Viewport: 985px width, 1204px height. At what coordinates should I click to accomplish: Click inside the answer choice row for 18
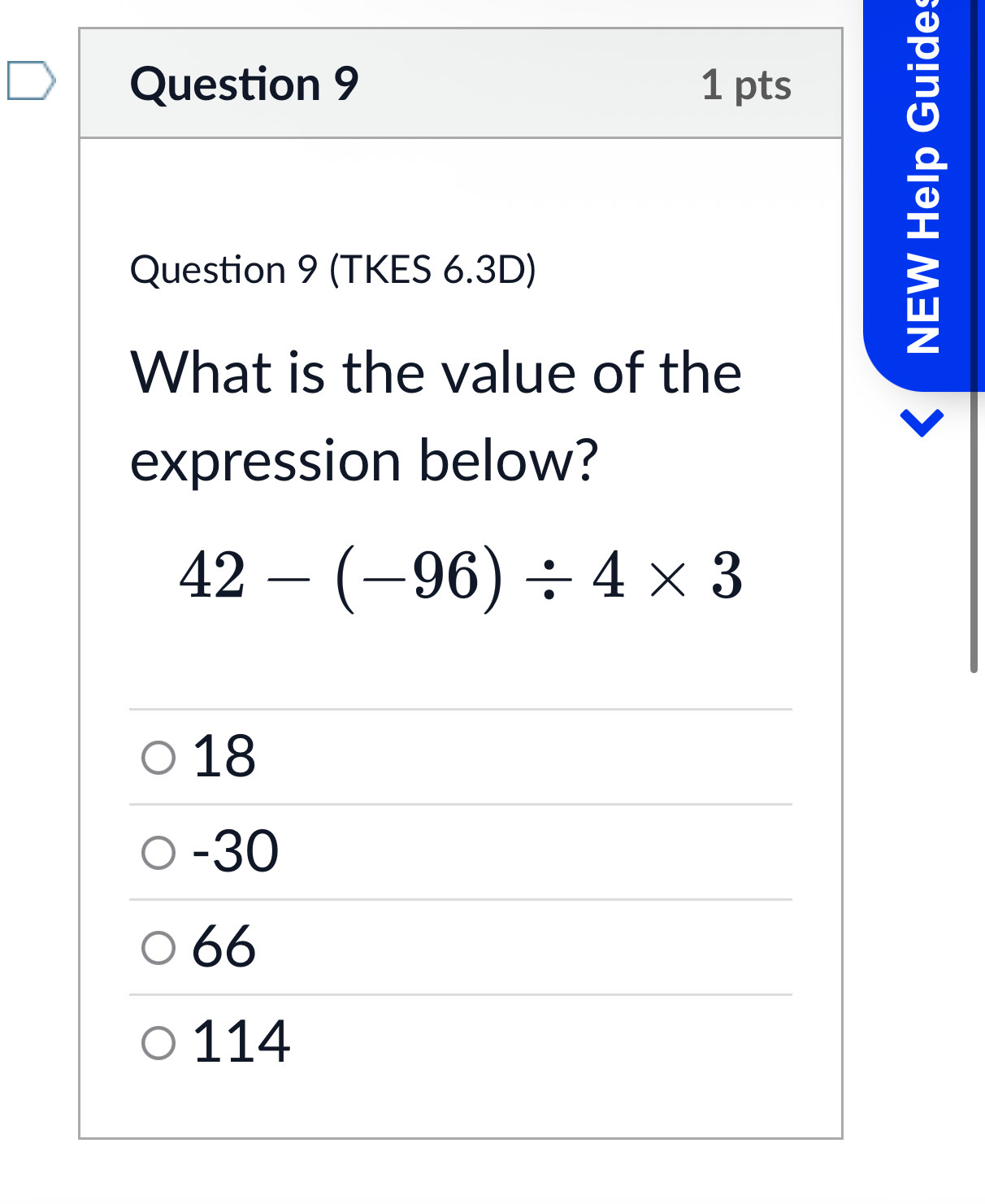pyautogui.click(x=406, y=757)
